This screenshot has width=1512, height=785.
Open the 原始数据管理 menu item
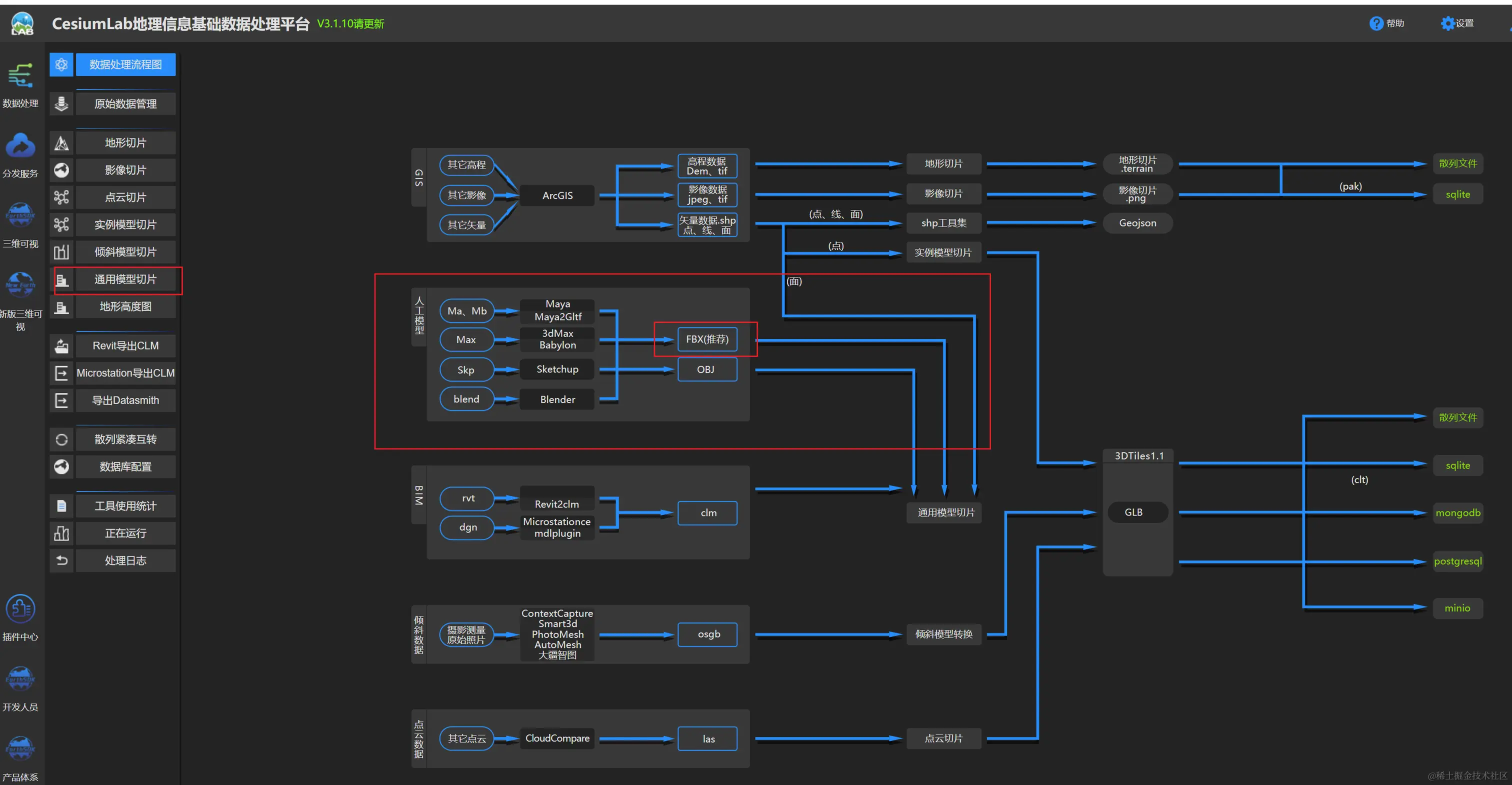click(125, 104)
